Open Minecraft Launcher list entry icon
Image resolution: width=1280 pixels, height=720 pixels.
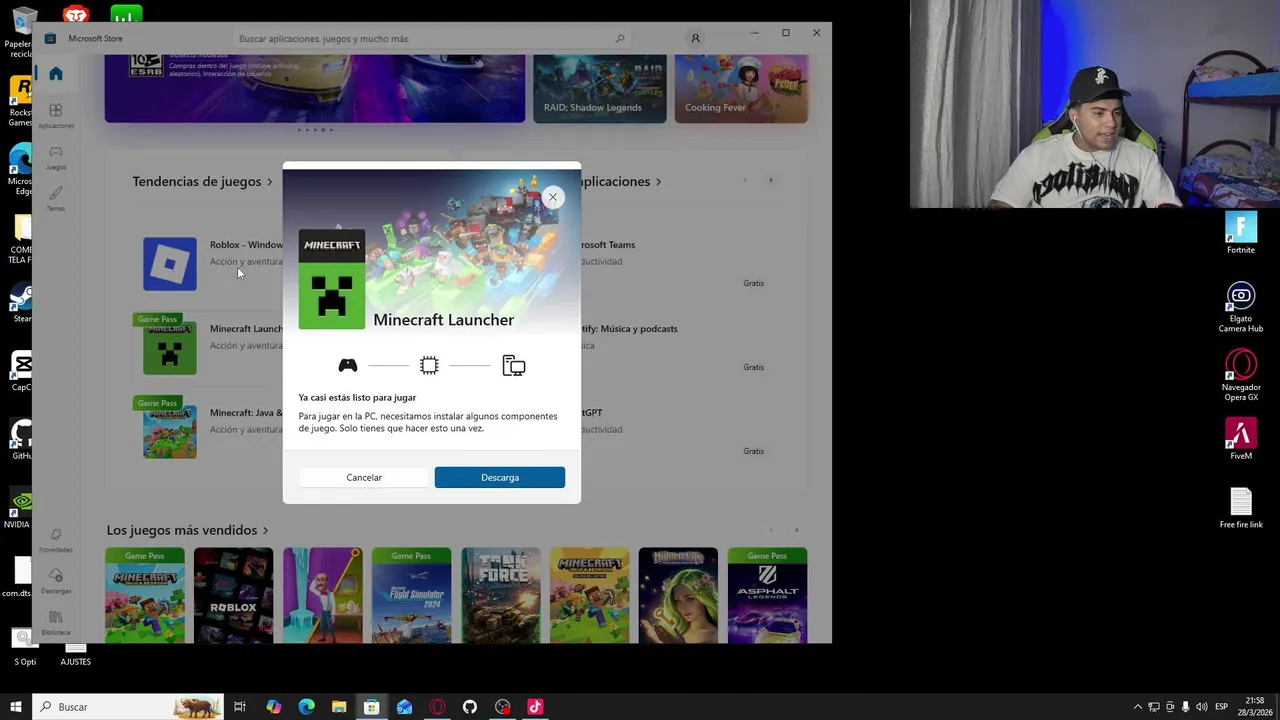(170, 348)
